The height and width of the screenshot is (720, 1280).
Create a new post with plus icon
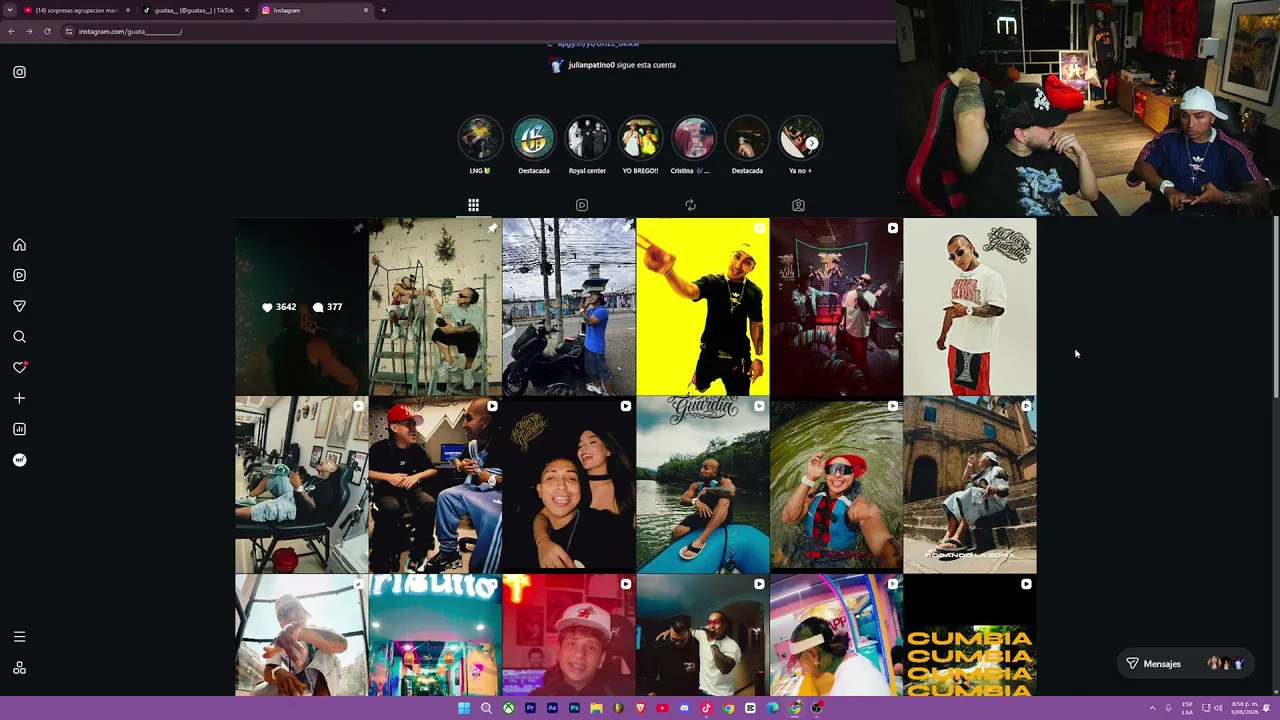(19, 398)
